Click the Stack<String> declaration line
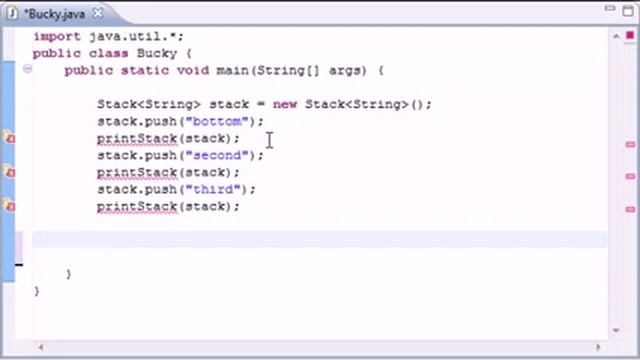The image size is (640, 360). pos(264,104)
